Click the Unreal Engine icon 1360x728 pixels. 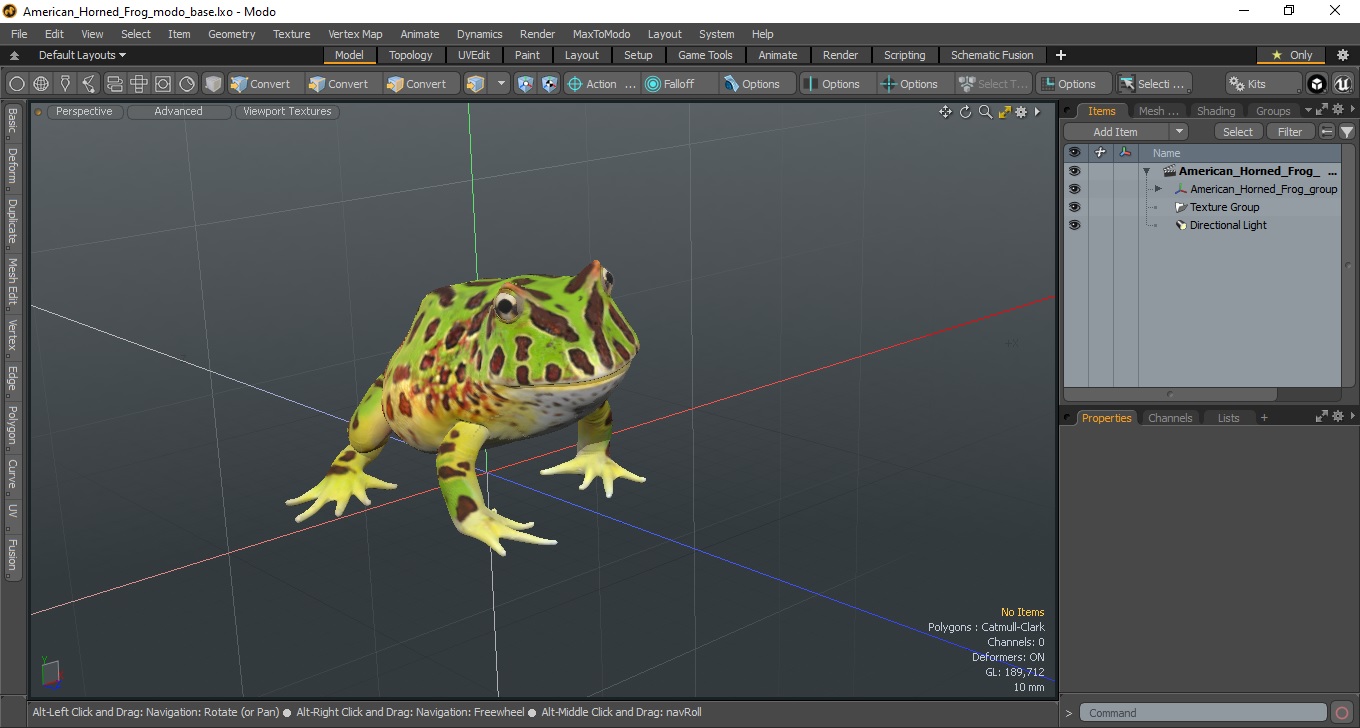pos(1342,84)
